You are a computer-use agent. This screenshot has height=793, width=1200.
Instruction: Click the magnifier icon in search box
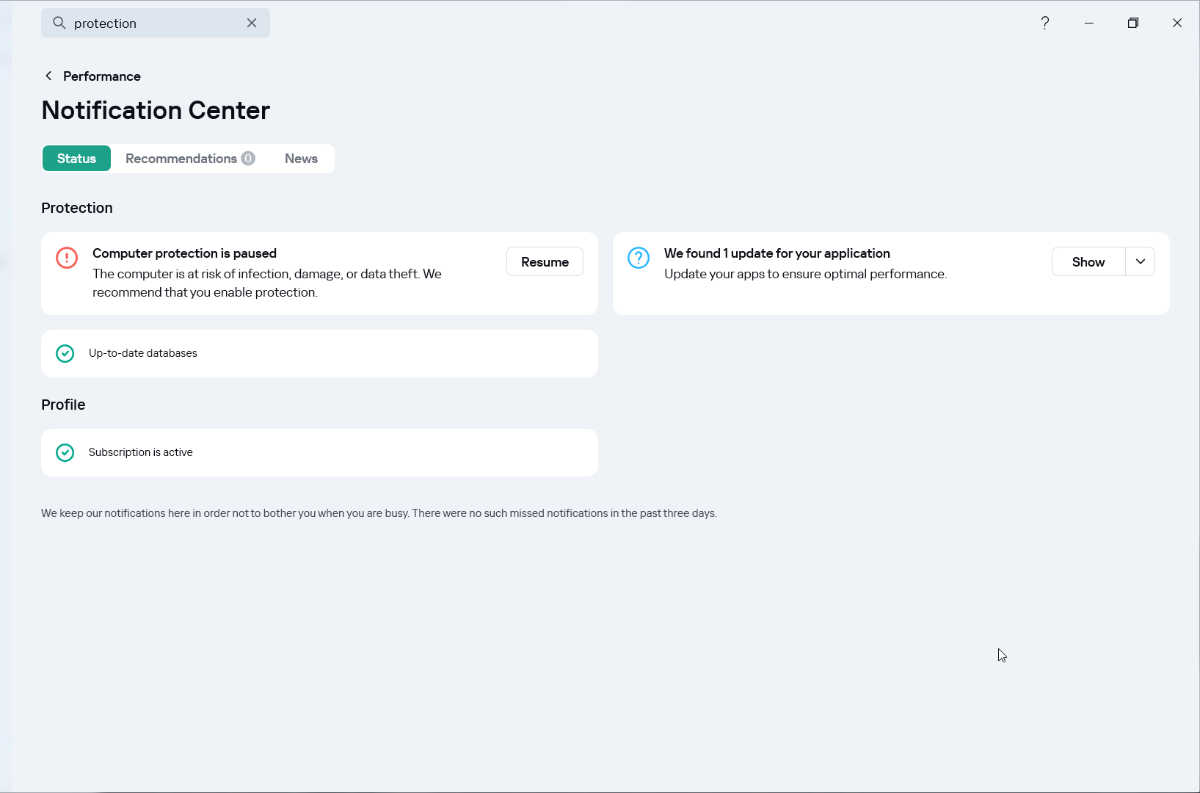click(59, 23)
